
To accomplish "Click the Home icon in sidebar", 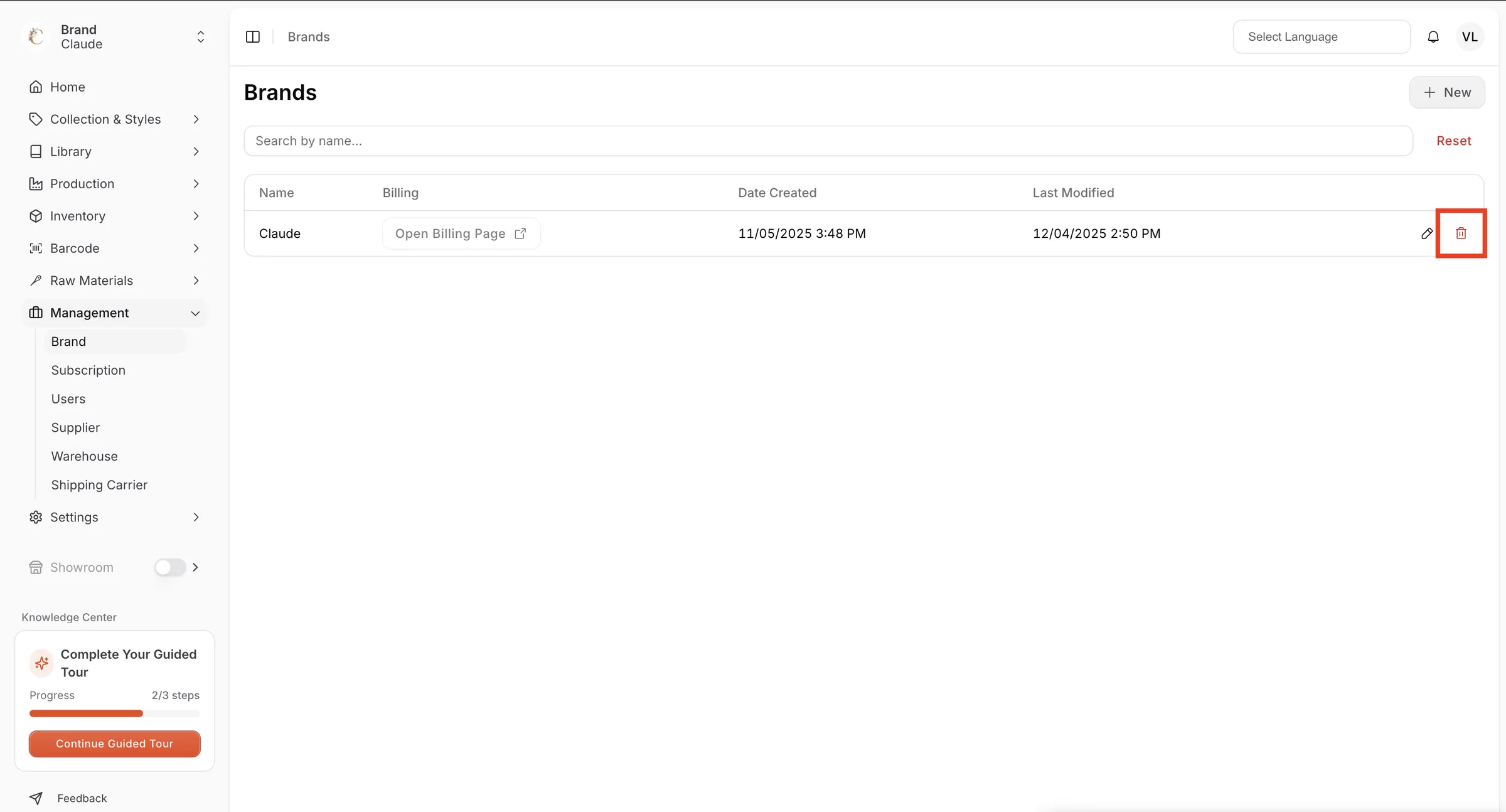I will pyautogui.click(x=36, y=87).
